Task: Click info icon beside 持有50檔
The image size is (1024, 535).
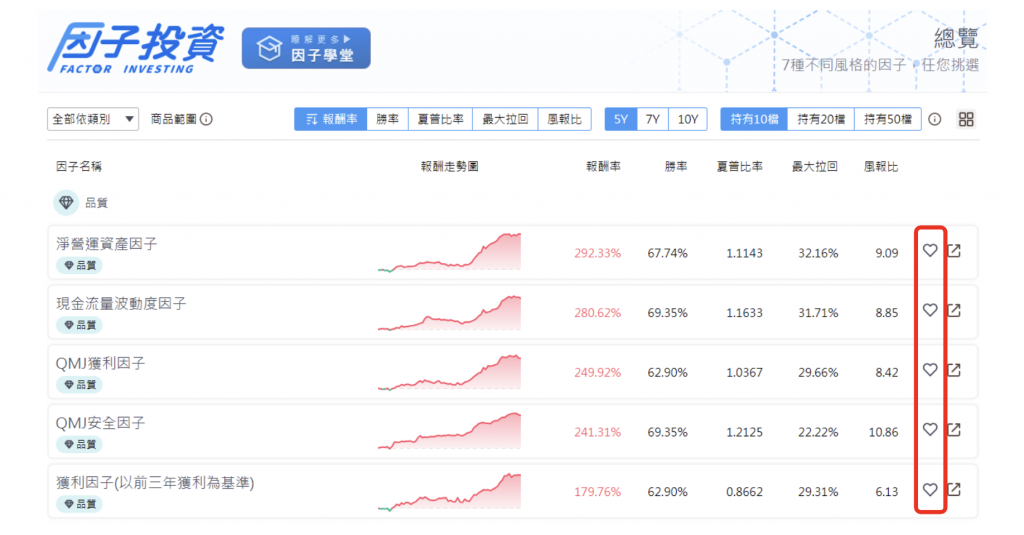Action: (x=935, y=119)
